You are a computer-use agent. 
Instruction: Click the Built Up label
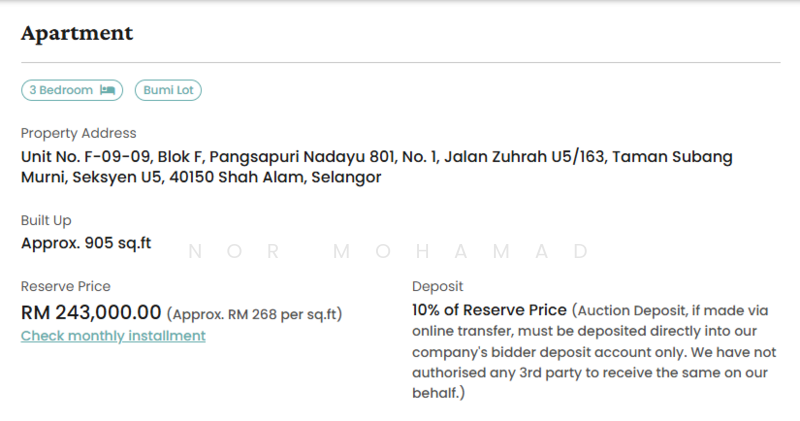click(x=46, y=220)
